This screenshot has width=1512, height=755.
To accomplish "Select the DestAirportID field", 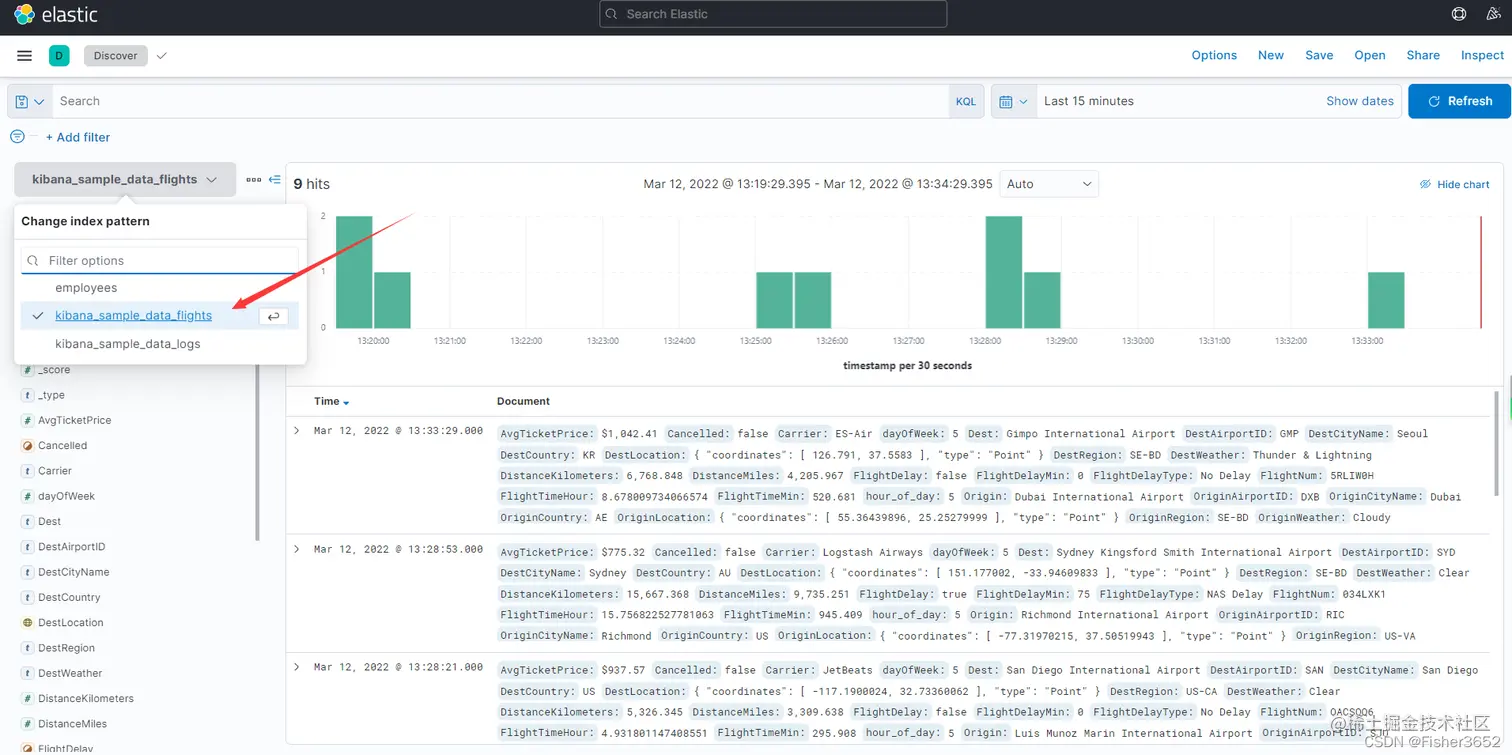I will tap(72, 547).
